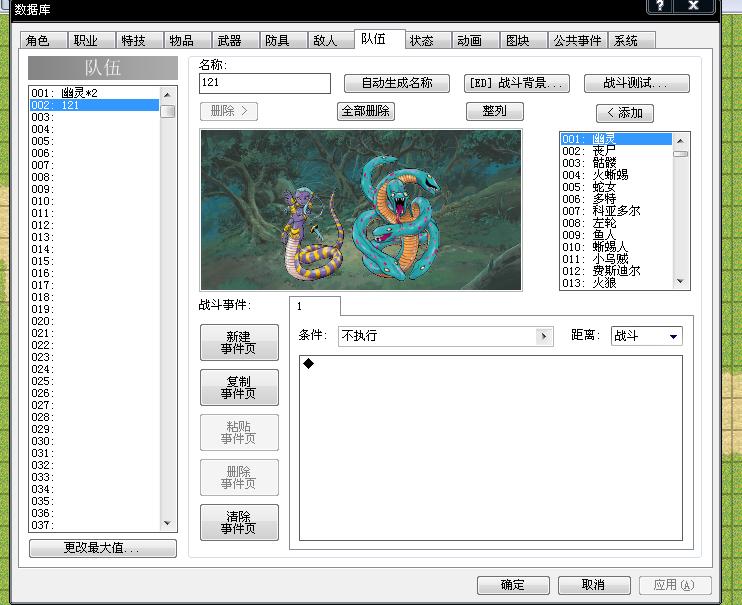Select enemy 004: 火蜥蜴
Screen dimensions: 742x605
[616, 175]
